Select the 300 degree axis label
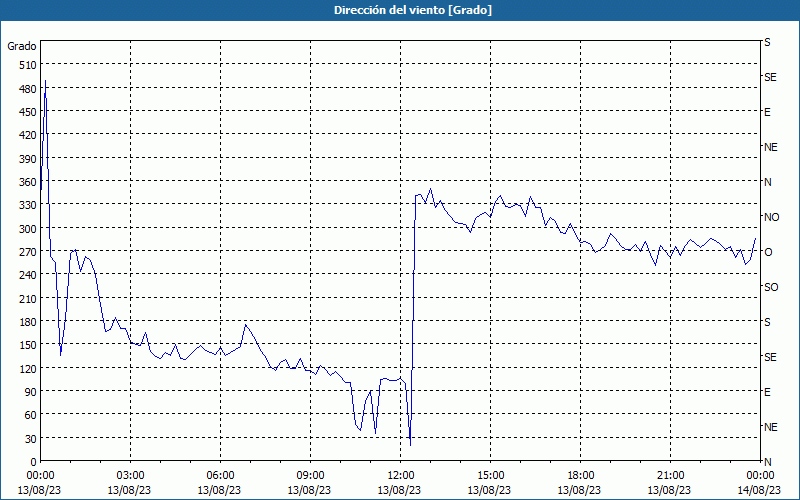The image size is (800, 500). point(28,229)
